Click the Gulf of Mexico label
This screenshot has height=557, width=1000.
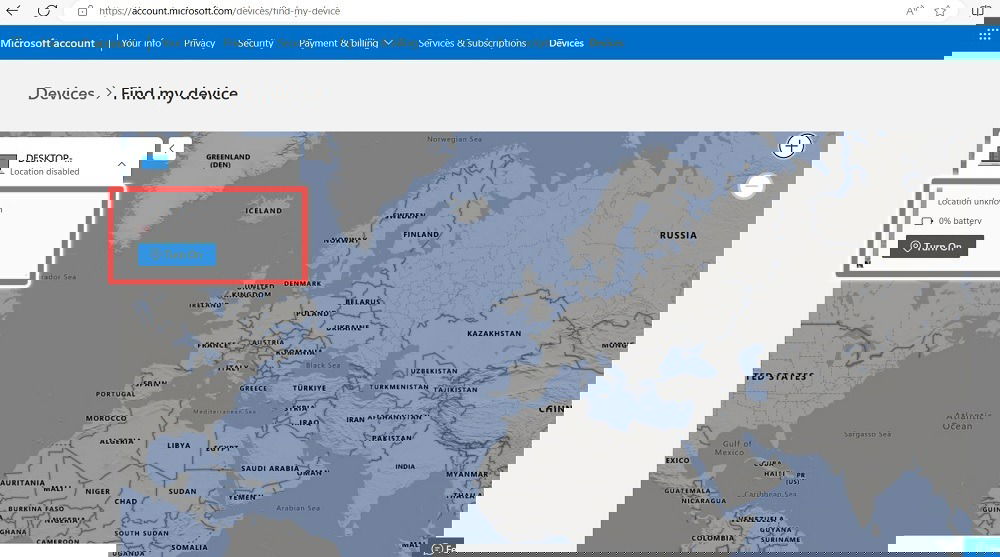click(x=733, y=448)
